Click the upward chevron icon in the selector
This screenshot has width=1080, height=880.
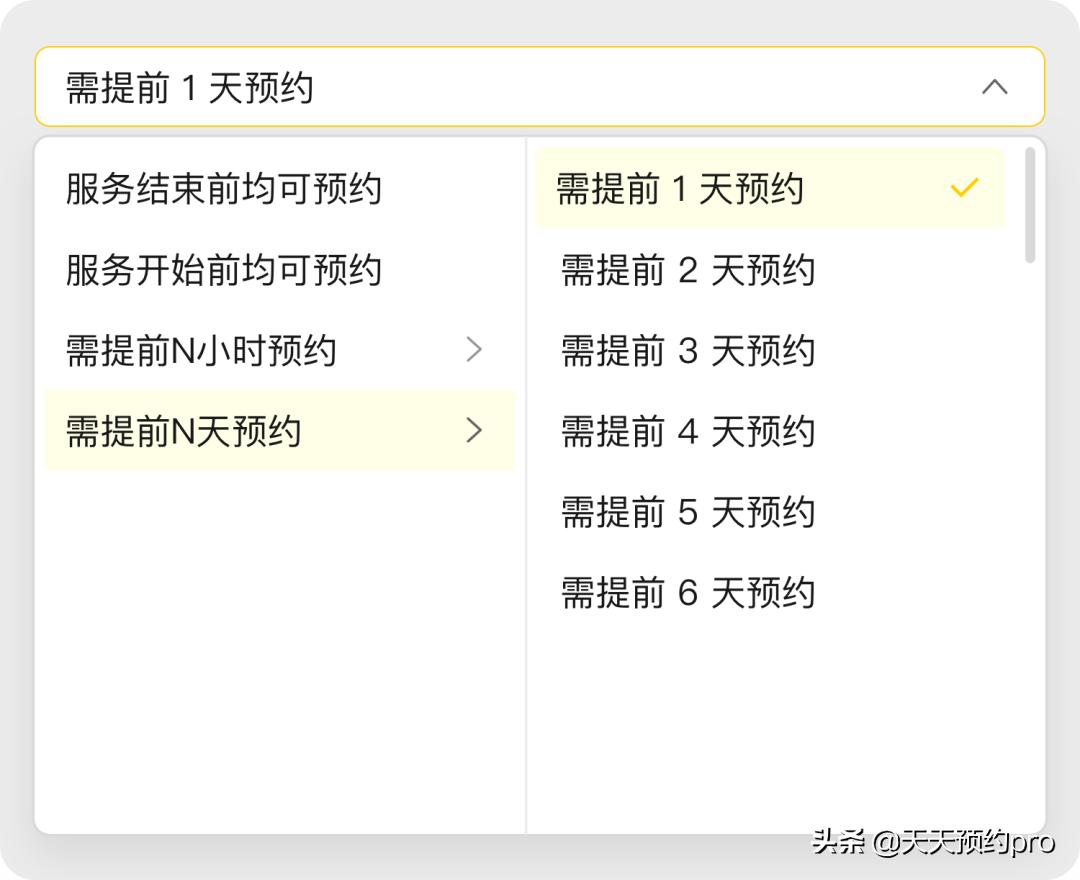click(995, 87)
